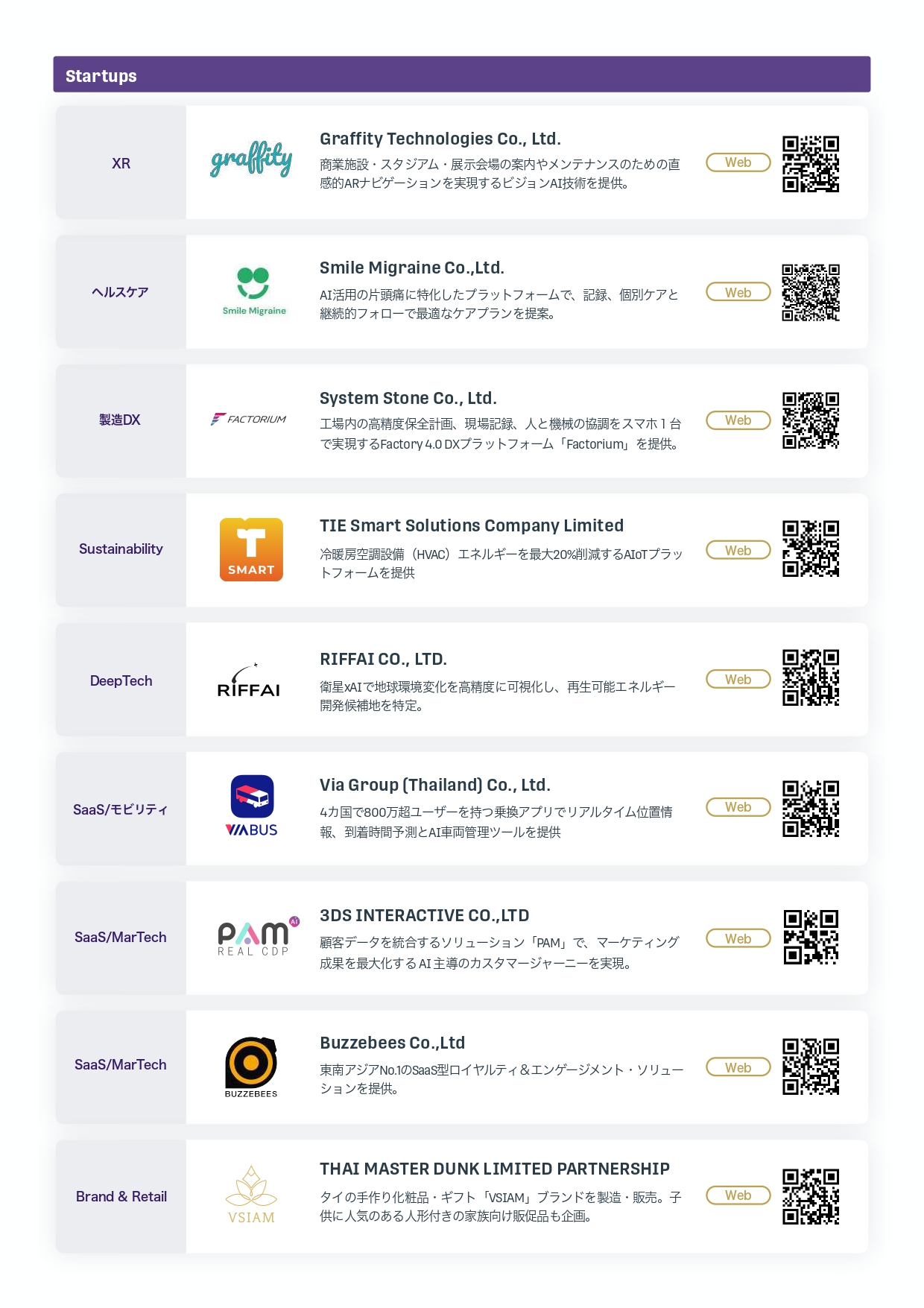Click the Startups section header
Viewport: 924px width, 1308px height.
point(461,75)
